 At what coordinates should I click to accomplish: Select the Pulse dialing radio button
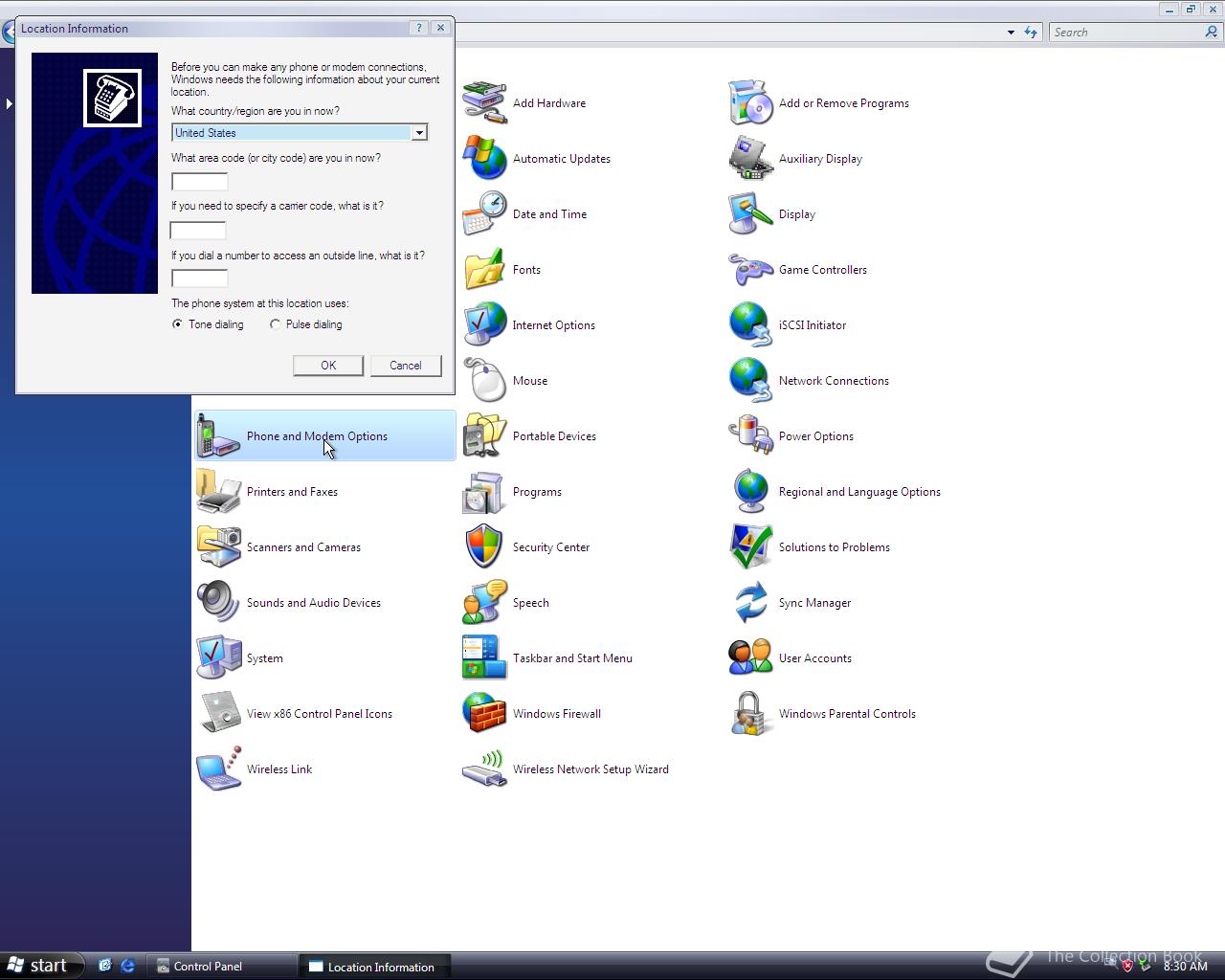tap(275, 324)
